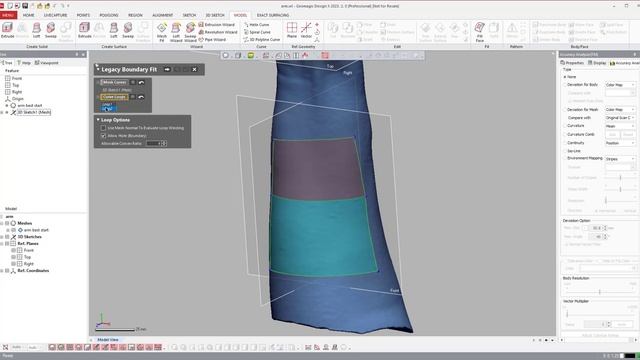Viewport: 640px width, 360px height.
Task: Switch to the POLYGONS ribbon tab
Action: [109, 15]
